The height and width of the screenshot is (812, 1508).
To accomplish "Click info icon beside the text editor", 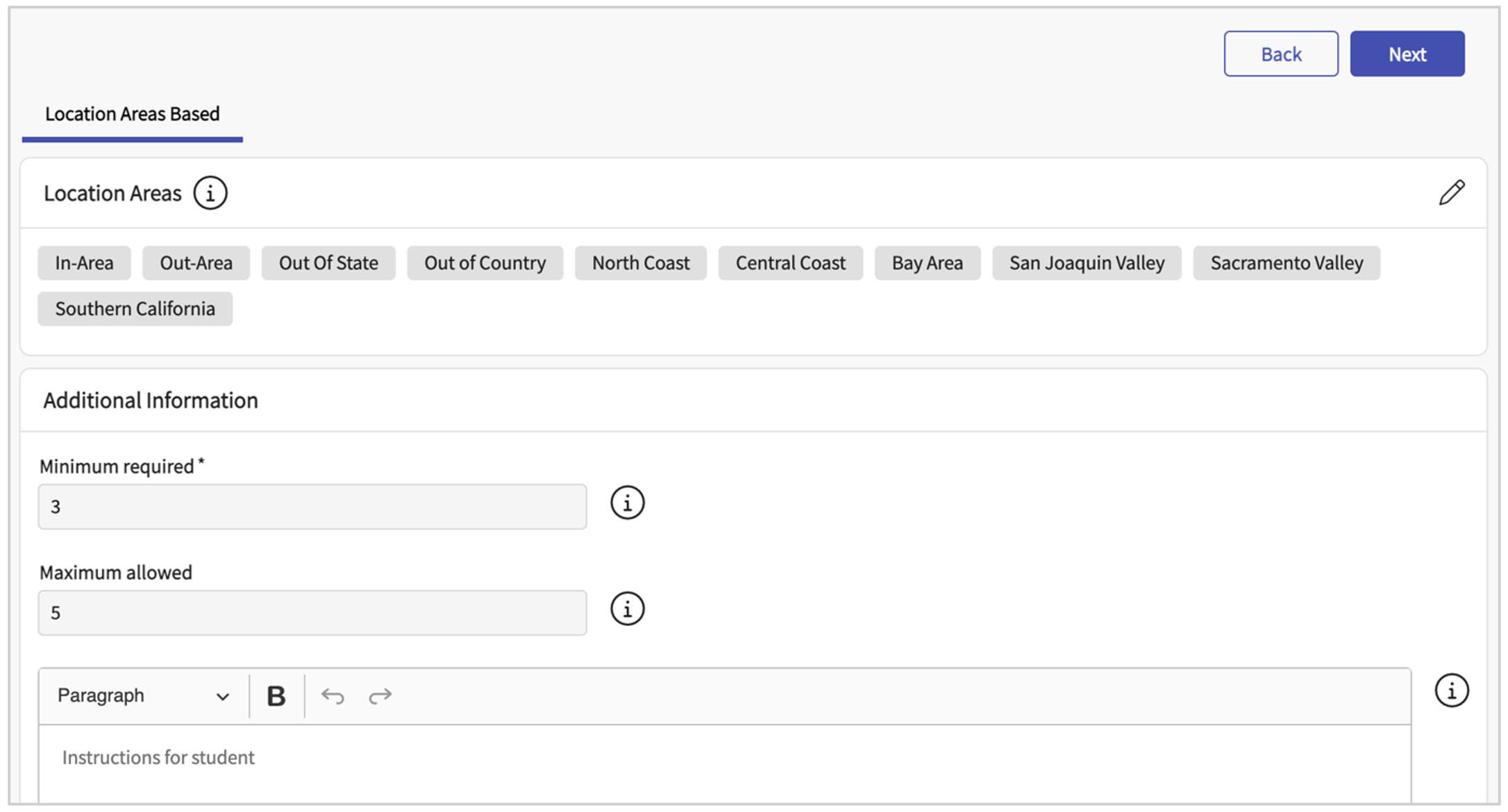I will pos(1451,691).
